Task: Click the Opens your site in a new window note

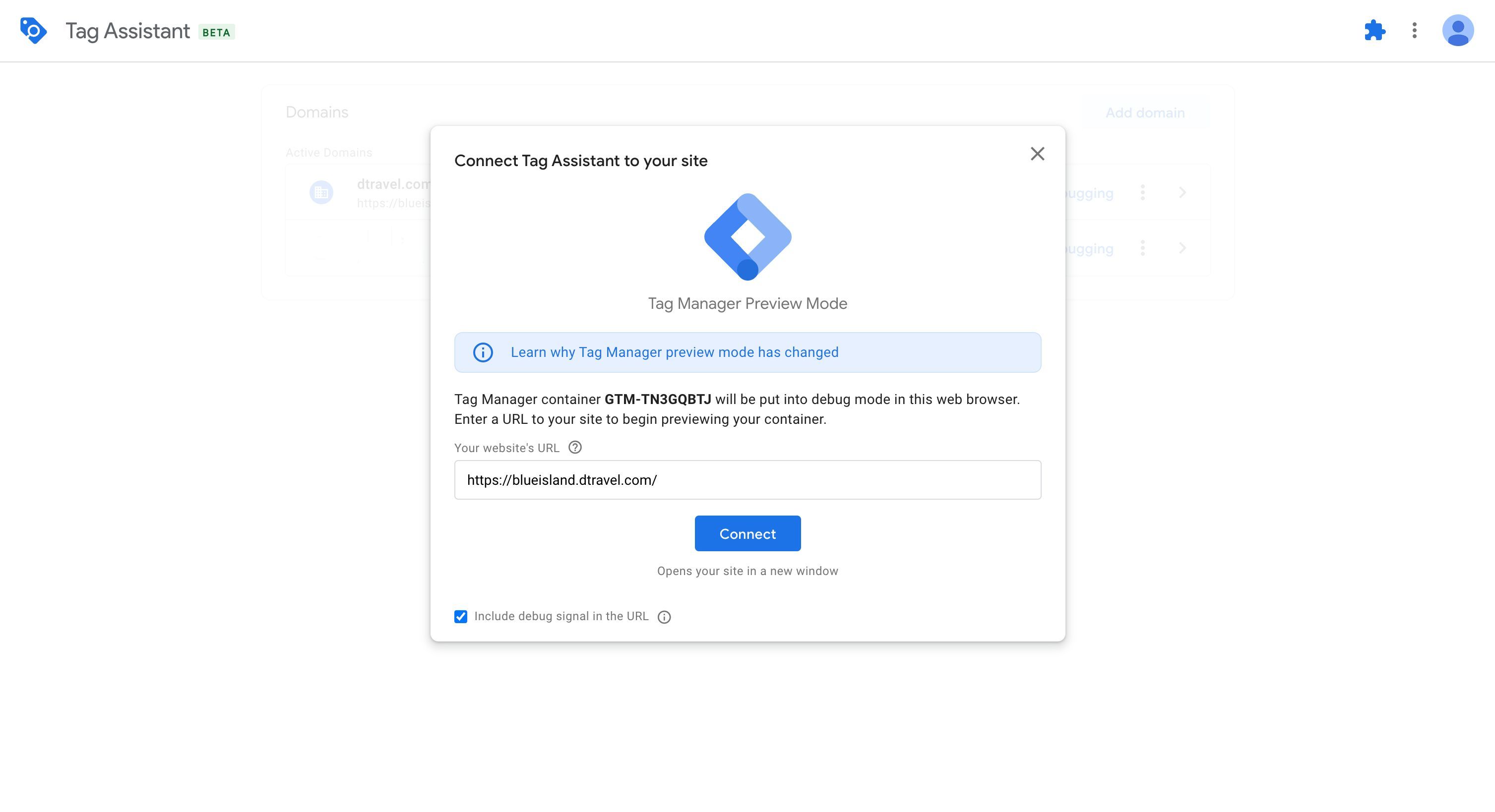Action: pyautogui.click(x=747, y=571)
